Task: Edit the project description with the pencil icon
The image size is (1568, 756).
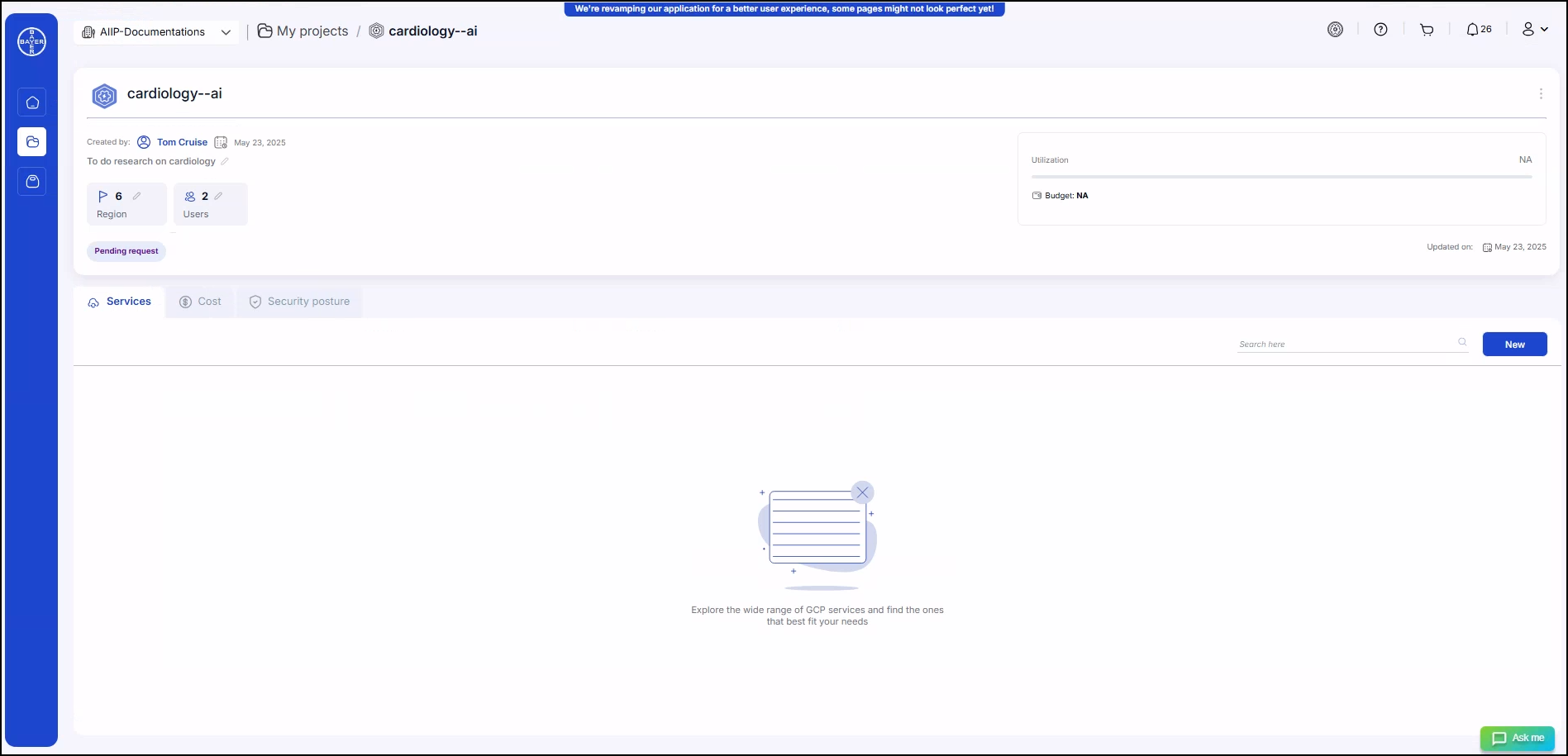Action: [x=225, y=161]
